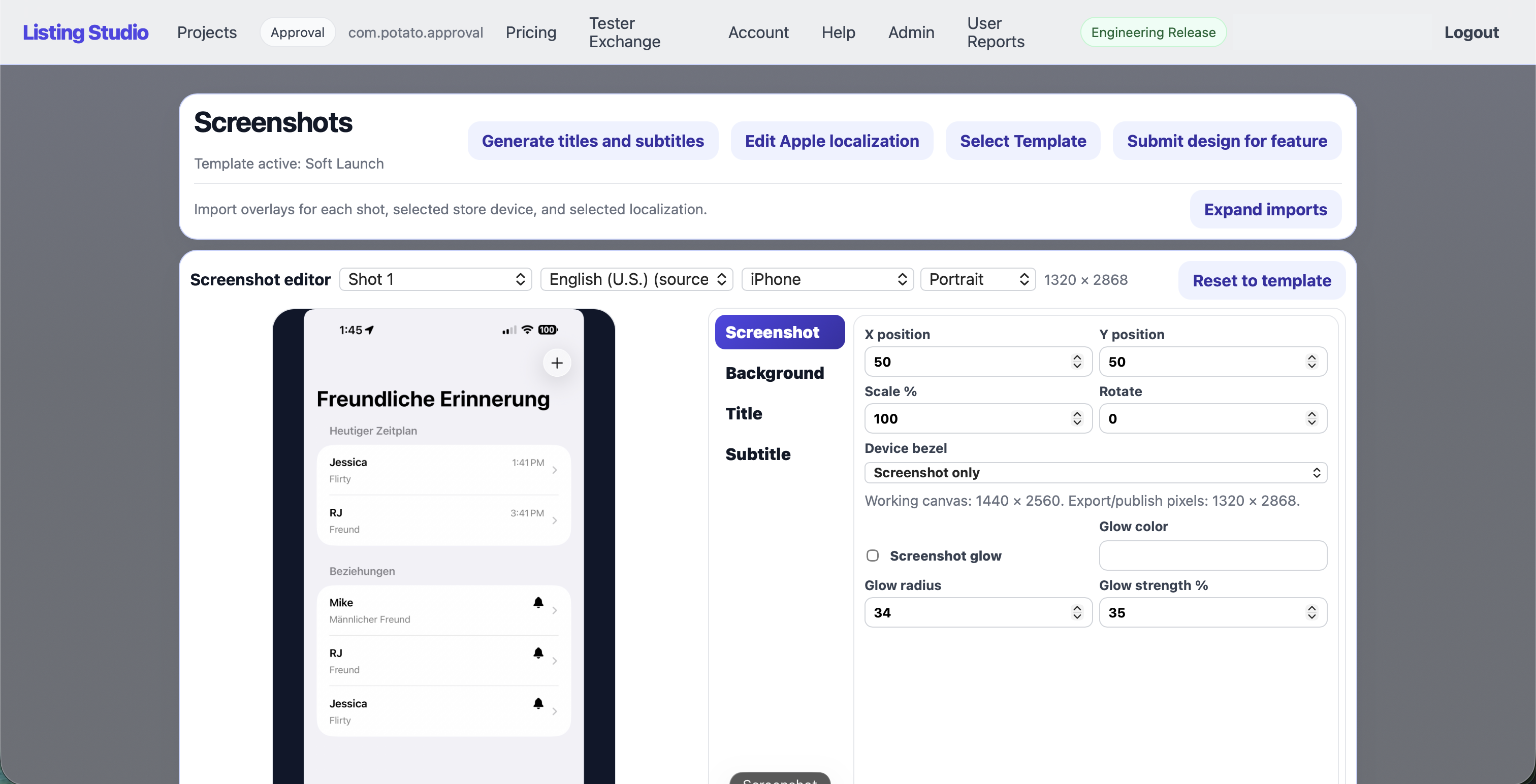Click the bell icon in Mike's row

click(538, 602)
